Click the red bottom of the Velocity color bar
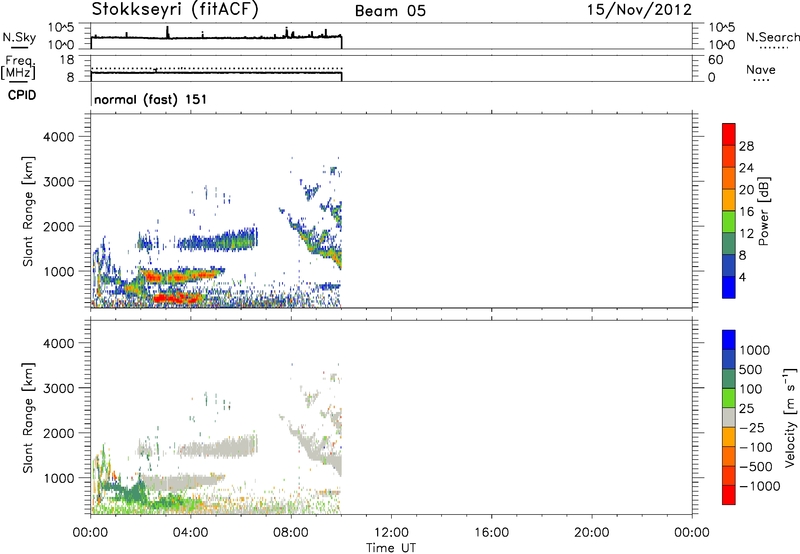Screen dimensions: 800x554 tap(729, 495)
